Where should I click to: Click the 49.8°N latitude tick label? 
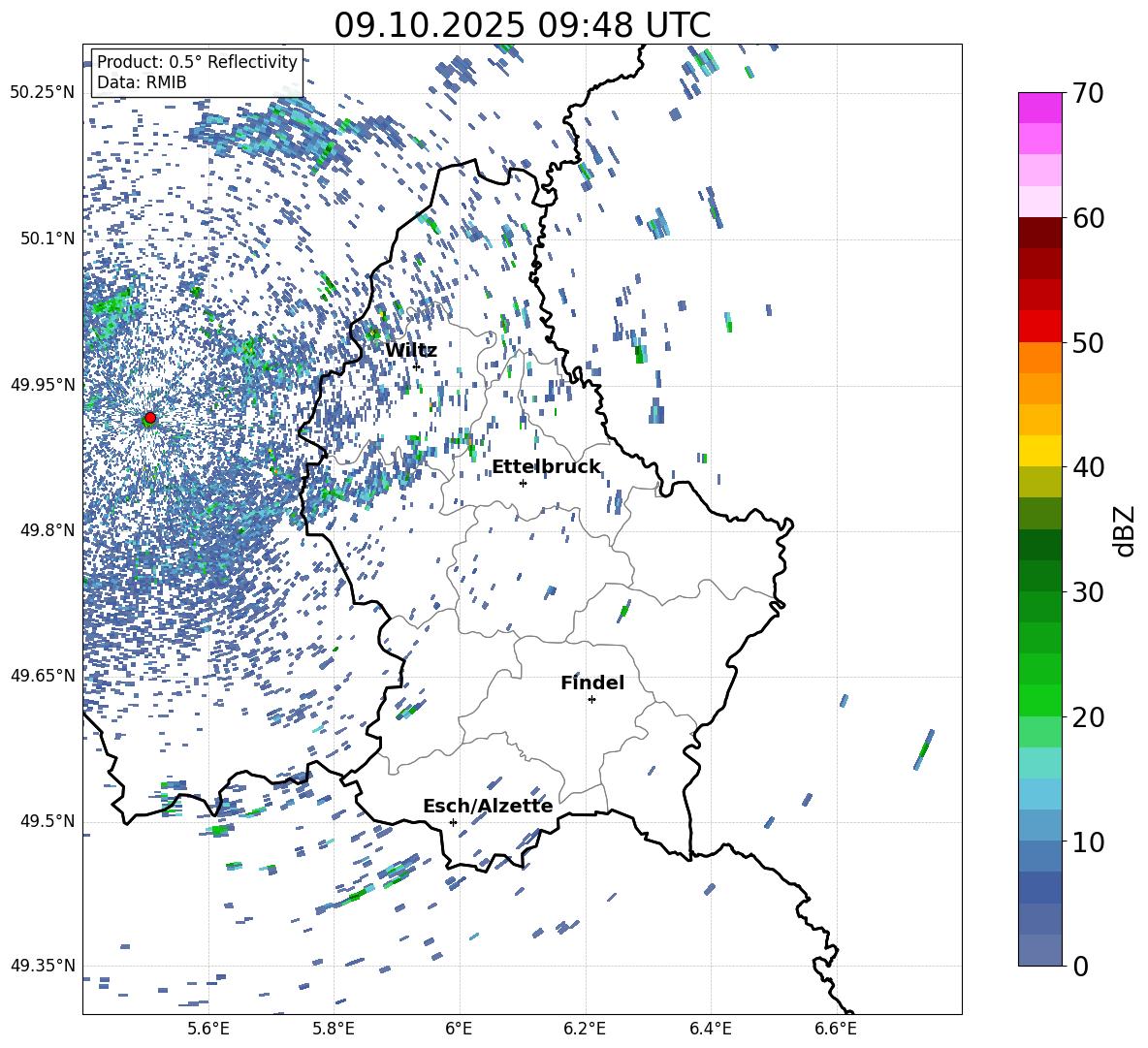43,530
